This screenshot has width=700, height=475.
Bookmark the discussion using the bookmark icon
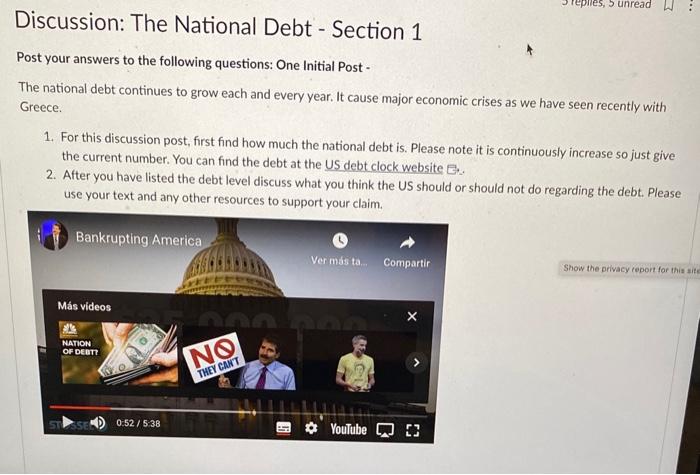click(x=668, y=5)
